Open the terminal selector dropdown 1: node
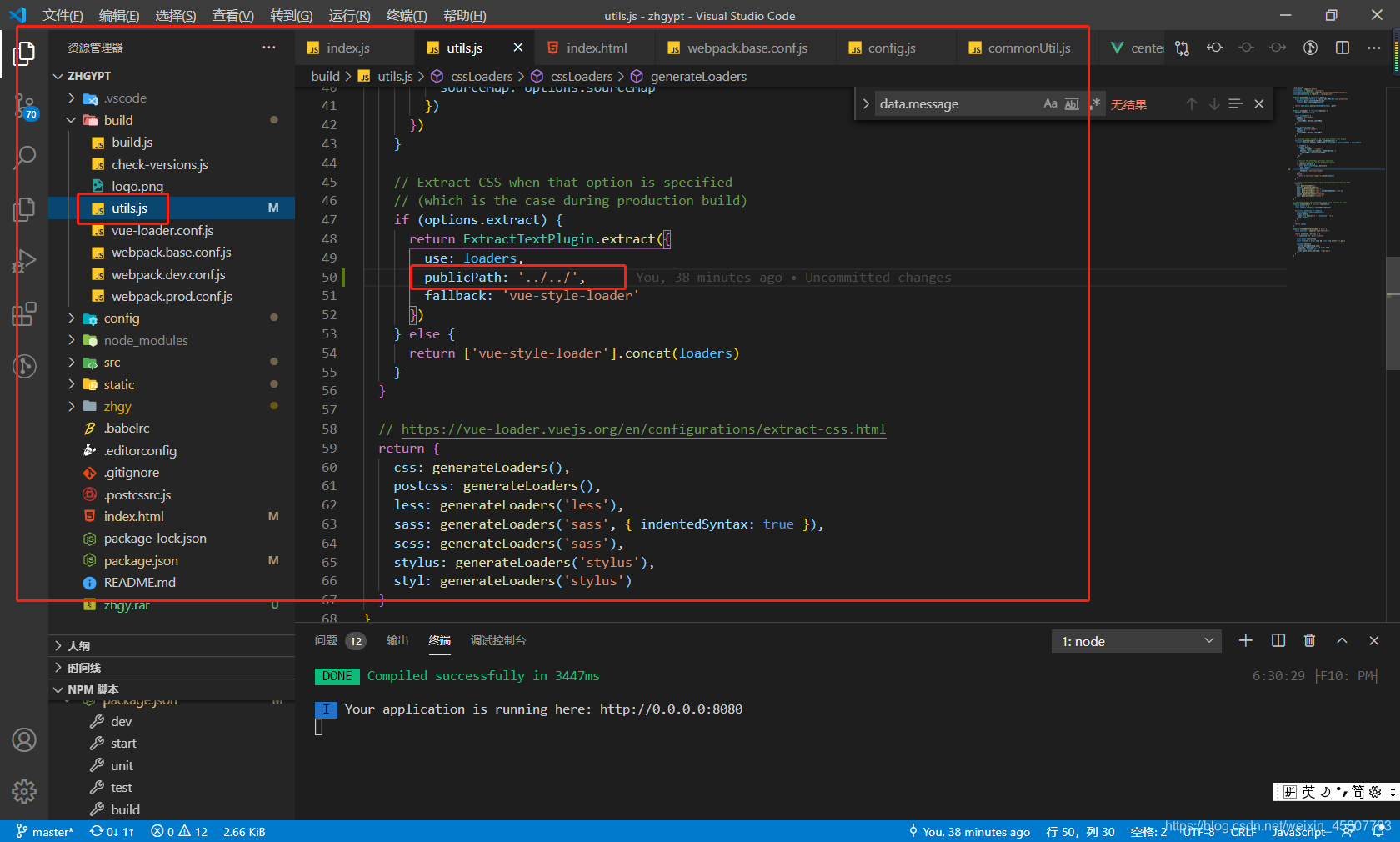Image resolution: width=1400 pixels, height=842 pixels. [1137, 641]
